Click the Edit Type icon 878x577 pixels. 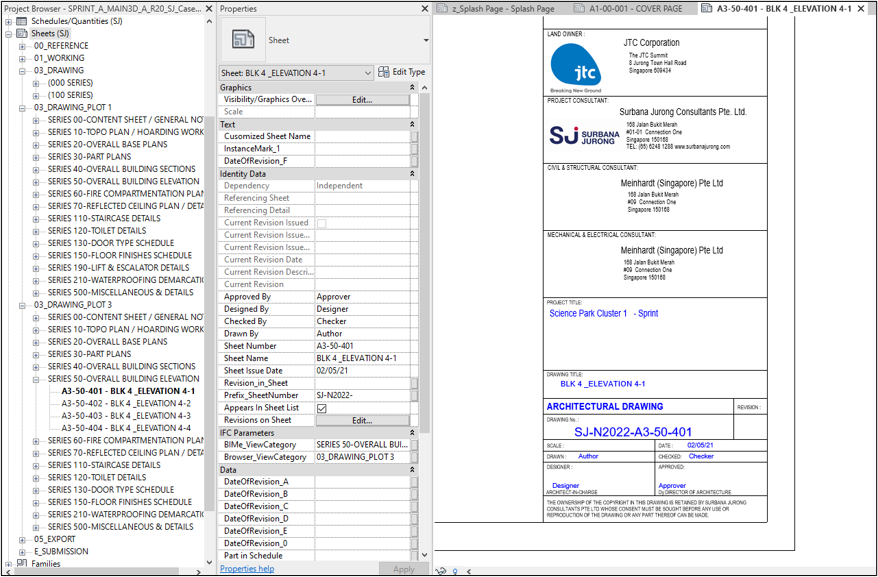coord(384,72)
